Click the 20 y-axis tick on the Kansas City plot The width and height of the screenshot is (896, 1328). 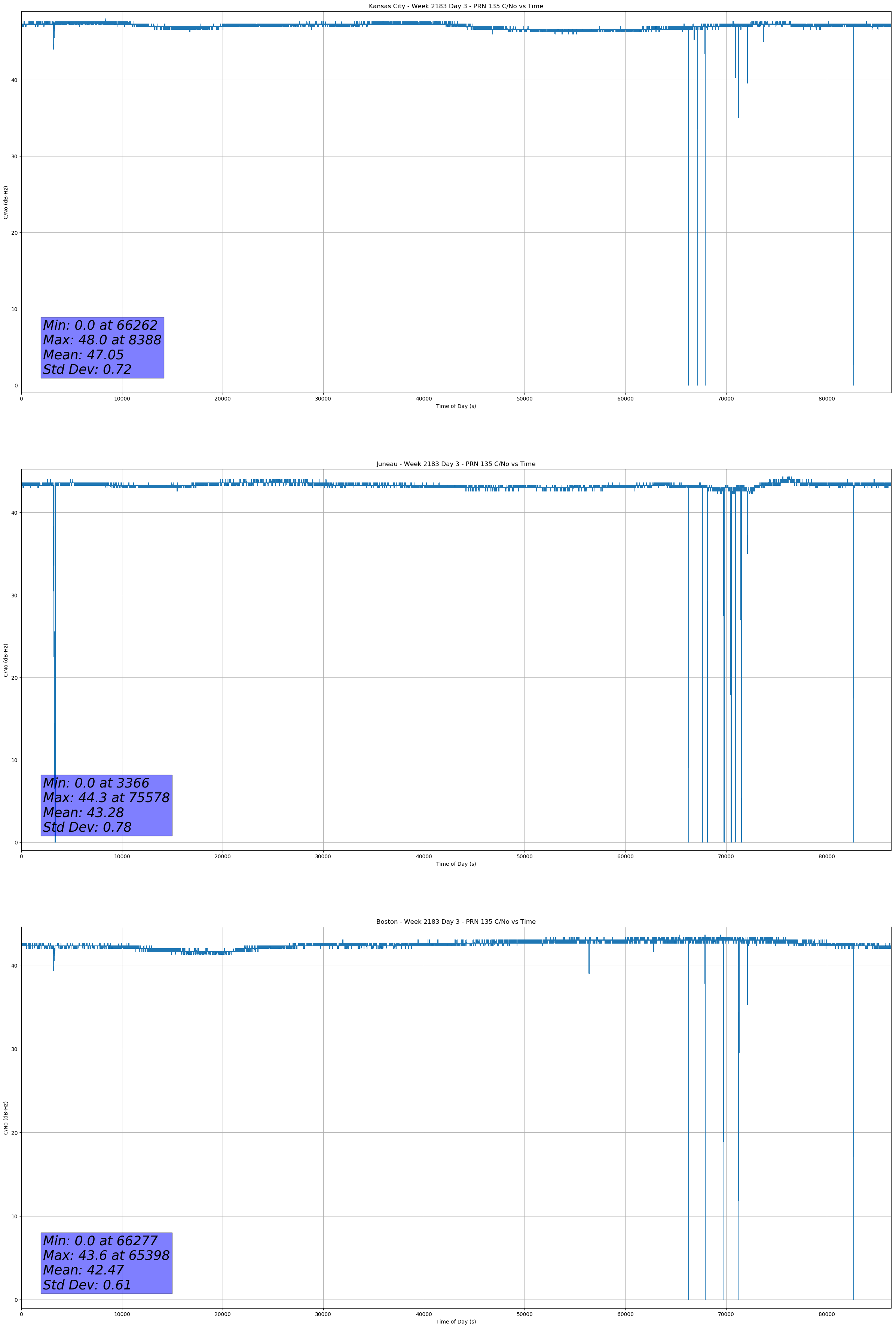pos(14,232)
